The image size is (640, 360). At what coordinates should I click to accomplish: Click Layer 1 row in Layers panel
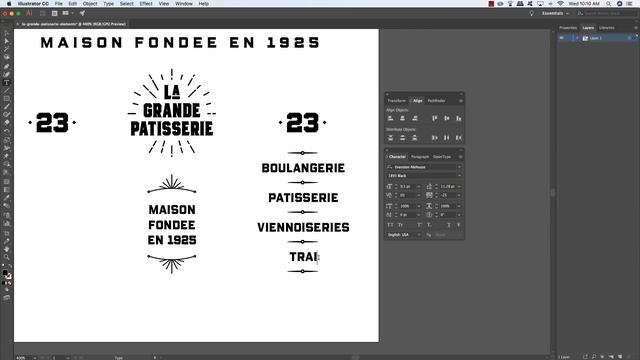pos(598,38)
